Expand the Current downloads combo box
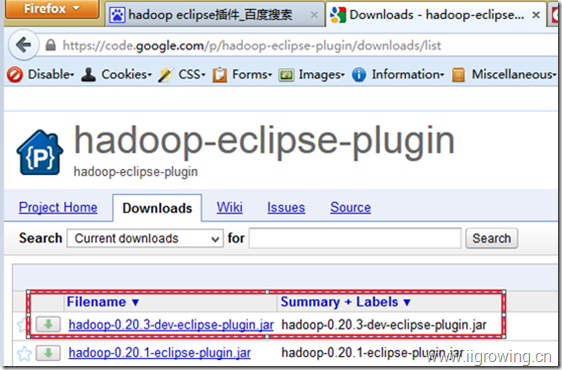Image resolution: width=562 pixels, height=370 pixels. tap(145, 238)
